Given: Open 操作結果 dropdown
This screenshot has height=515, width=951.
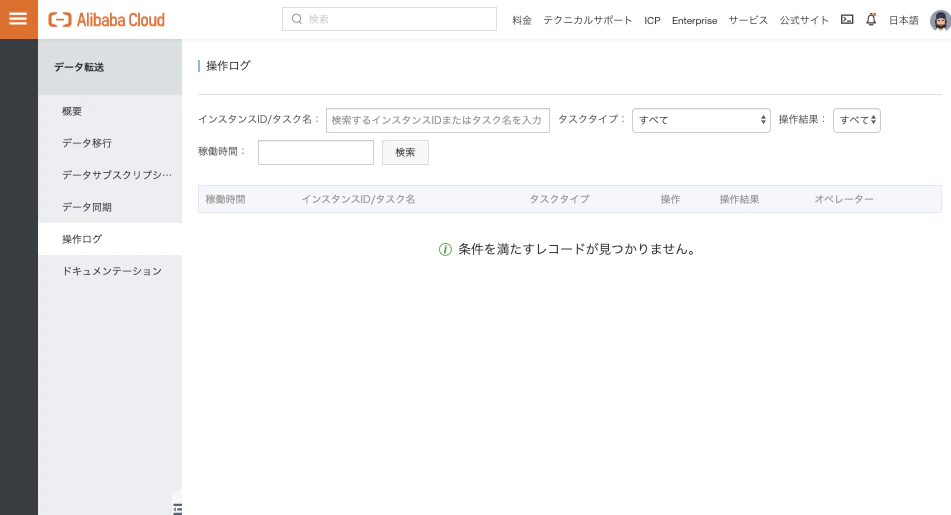Looking at the screenshot, I should point(856,120).
